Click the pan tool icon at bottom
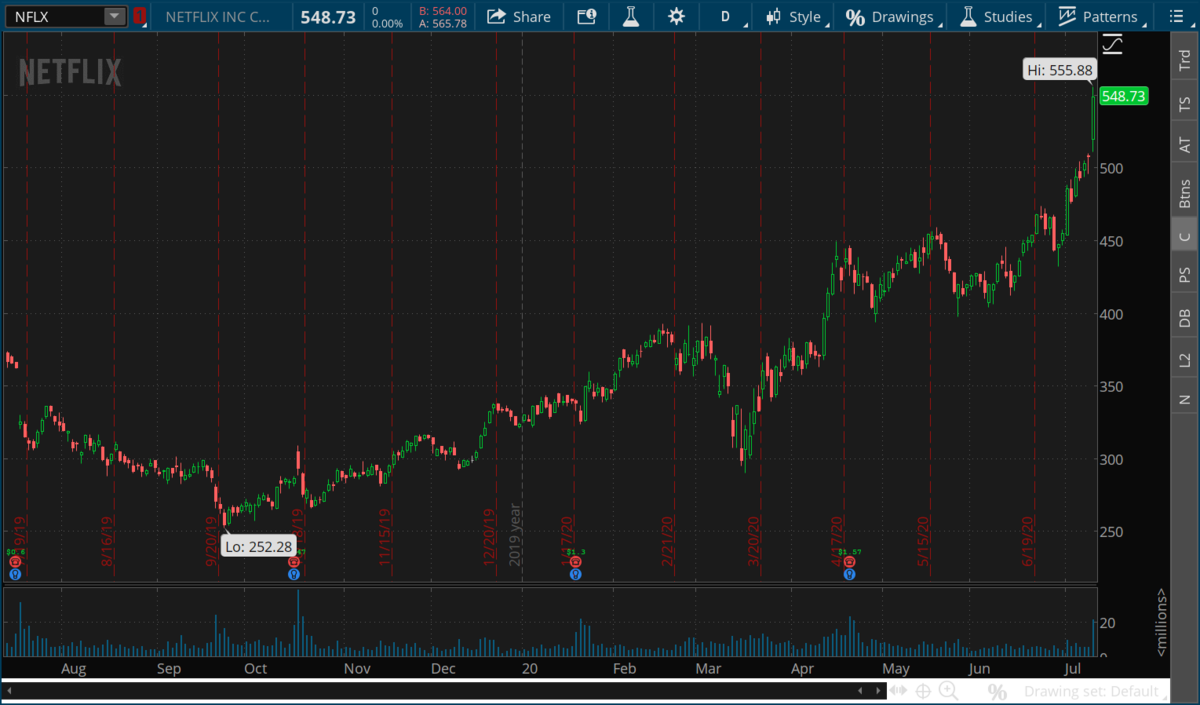 (x=898, y=691)
